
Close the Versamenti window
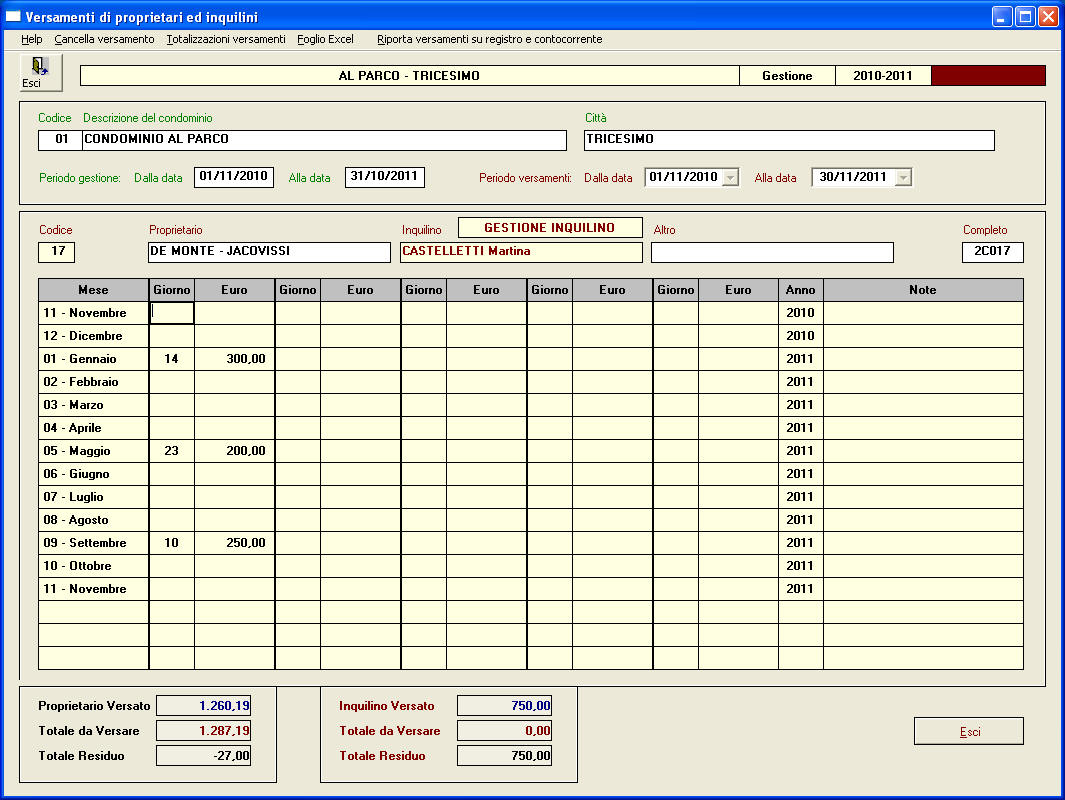(1049, 16)
